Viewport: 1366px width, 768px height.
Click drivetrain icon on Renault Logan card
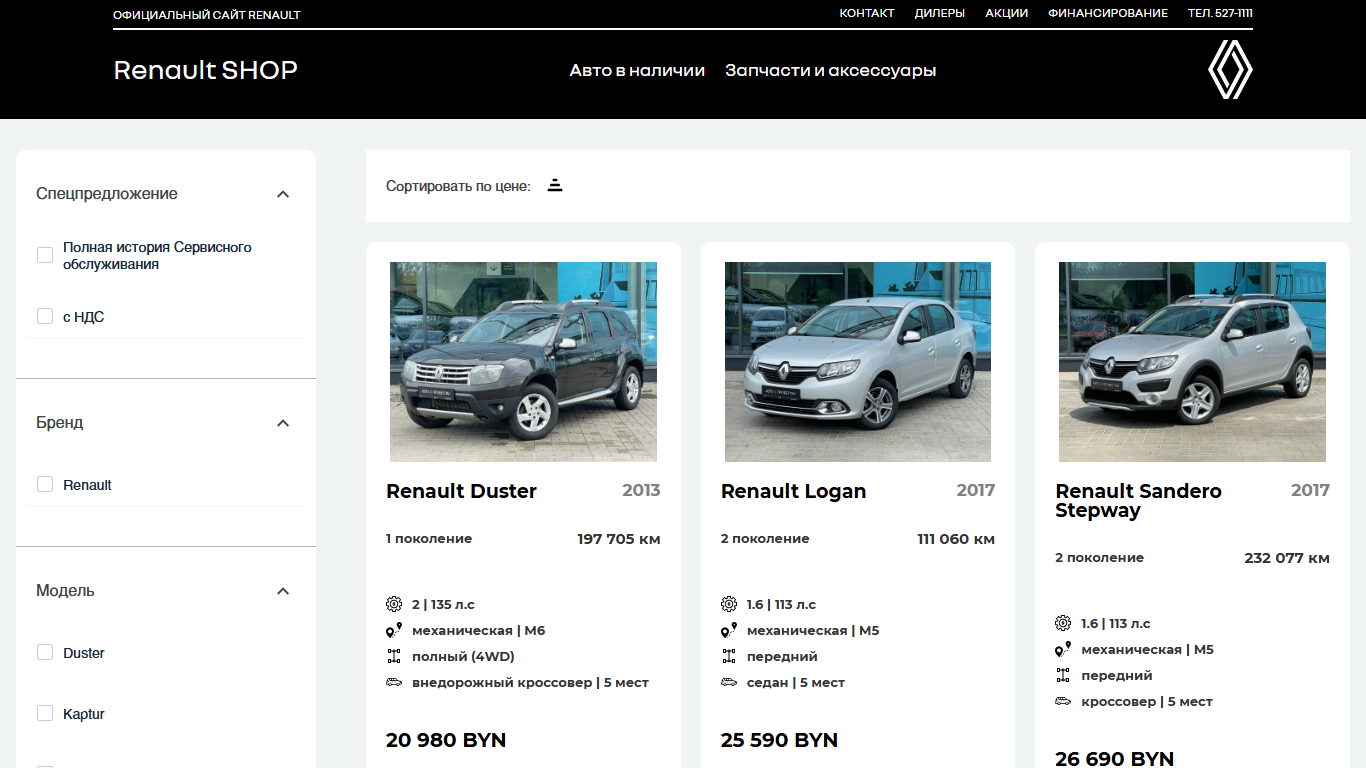point(729,656)
